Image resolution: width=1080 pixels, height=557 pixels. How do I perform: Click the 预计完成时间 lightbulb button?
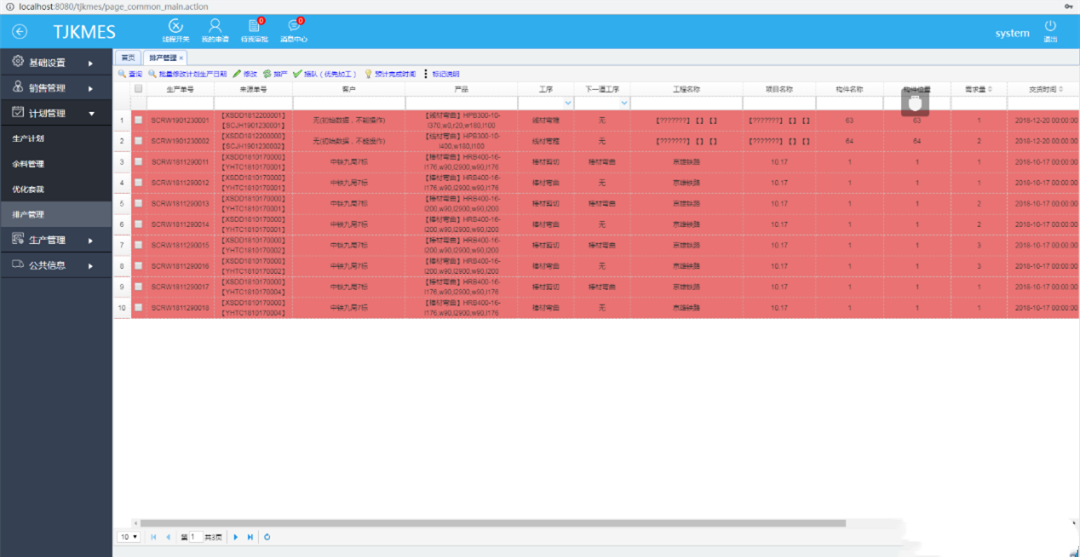[x=390, y=73]
